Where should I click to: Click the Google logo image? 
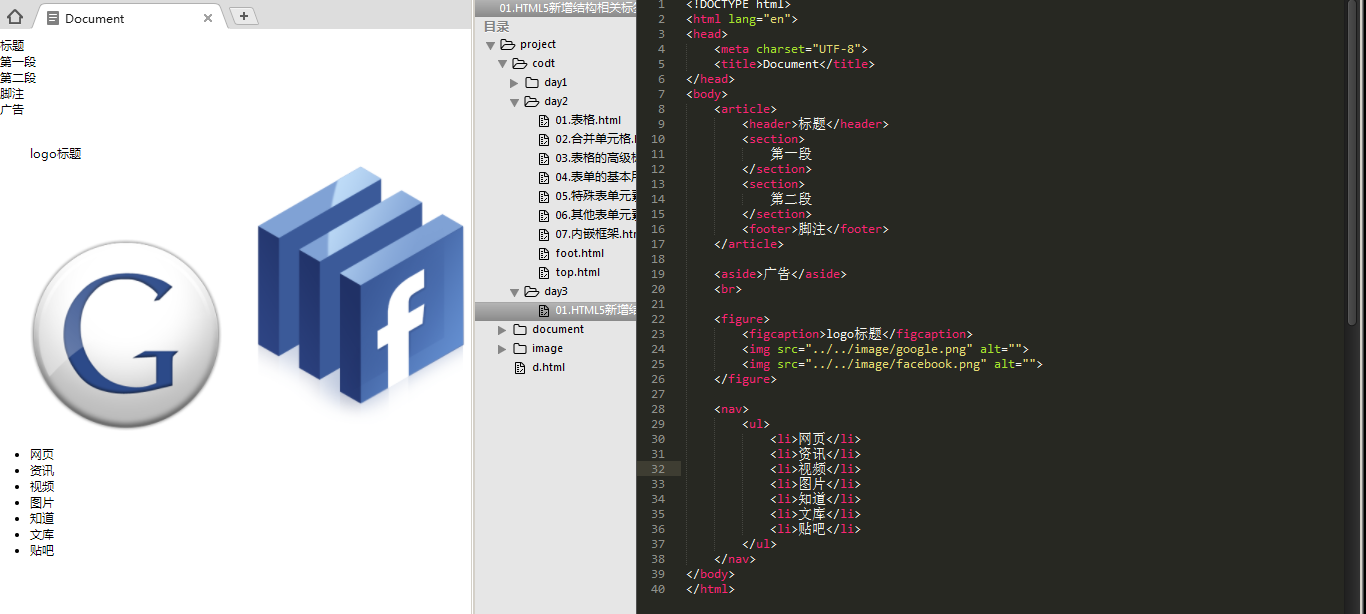click(126, 335)
